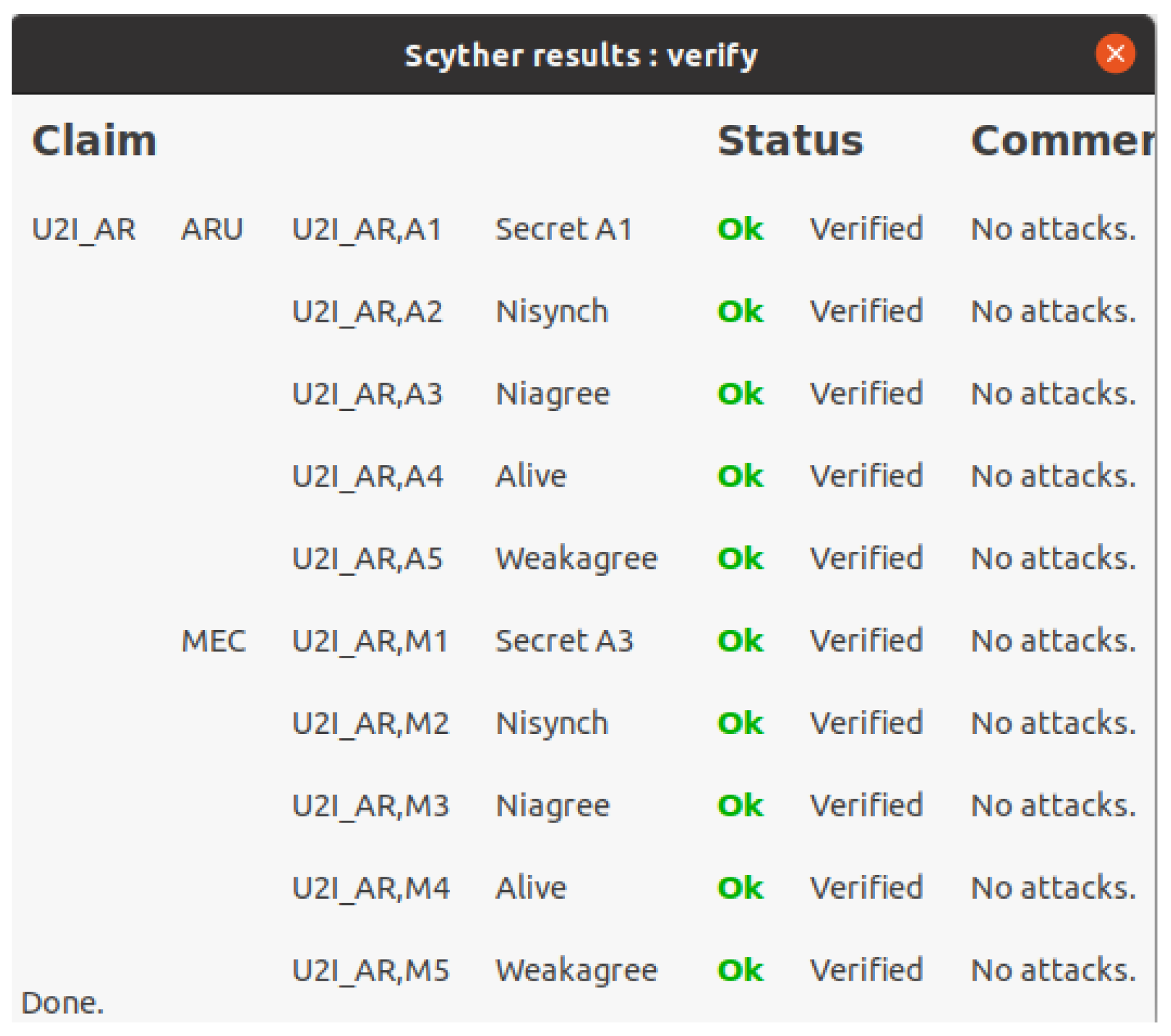Click the Status column header
The height and width of the screenshot is (1036, 1171).
pos(790,141)
